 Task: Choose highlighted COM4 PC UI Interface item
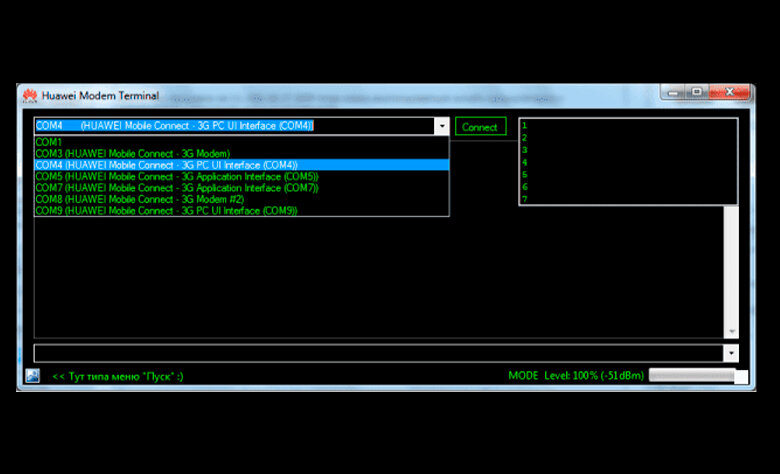(x=242, y=165)
